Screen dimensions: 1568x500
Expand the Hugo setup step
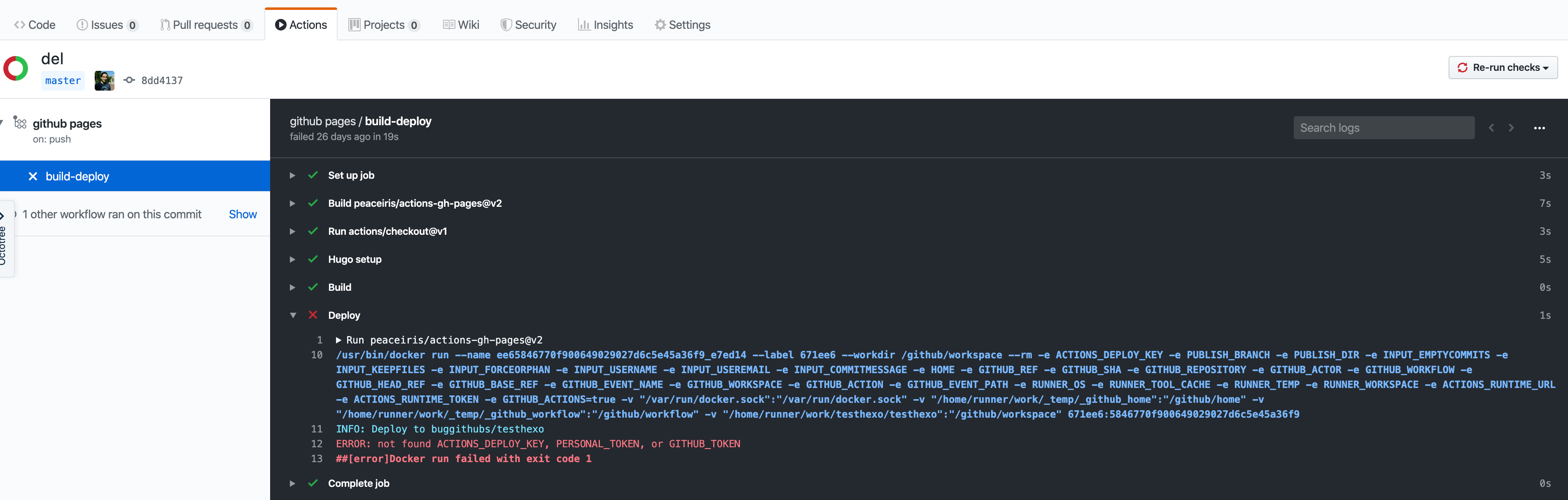tap(292, 259)
